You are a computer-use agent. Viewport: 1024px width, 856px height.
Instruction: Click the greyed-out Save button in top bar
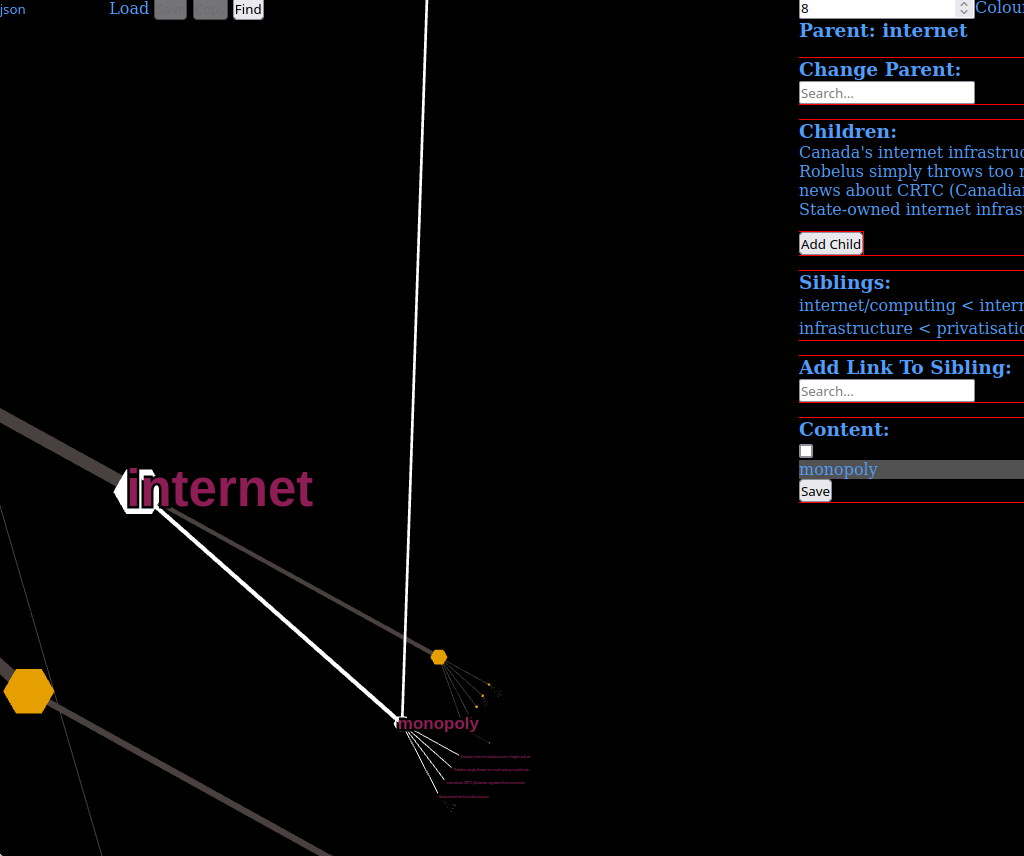(170, 10)
